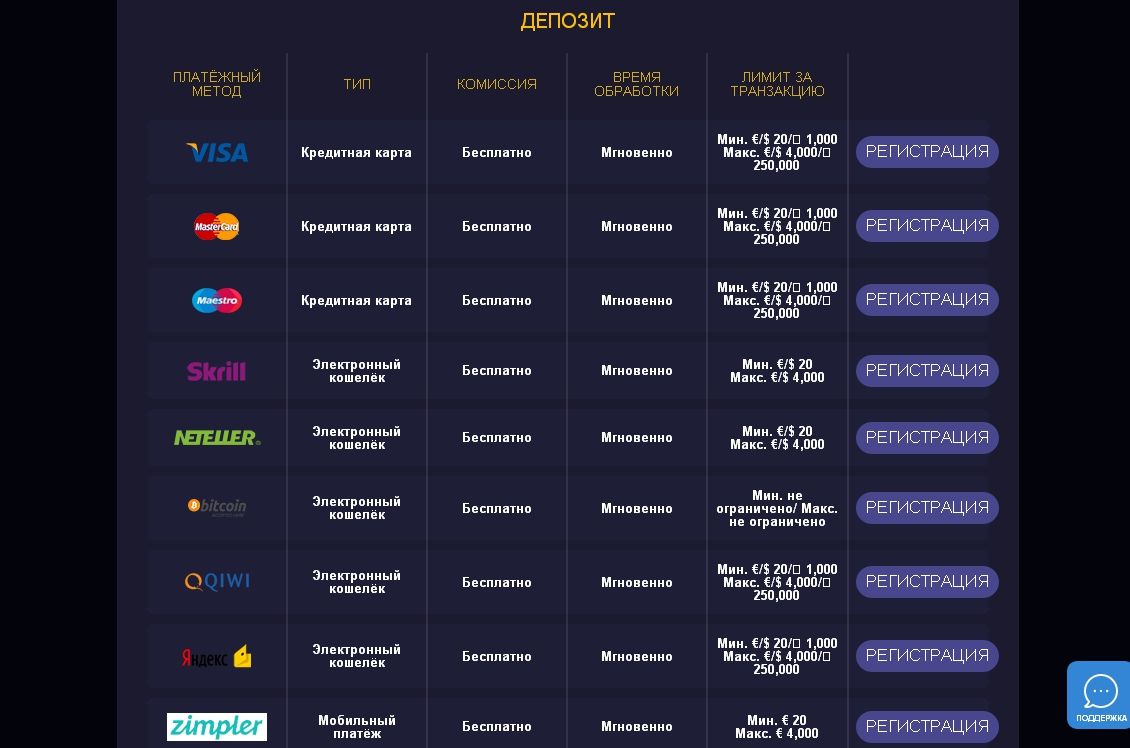Click the Visa payment logo
Image resolution: width=1130 pixels, height=748 pixels.
(217, 152)
